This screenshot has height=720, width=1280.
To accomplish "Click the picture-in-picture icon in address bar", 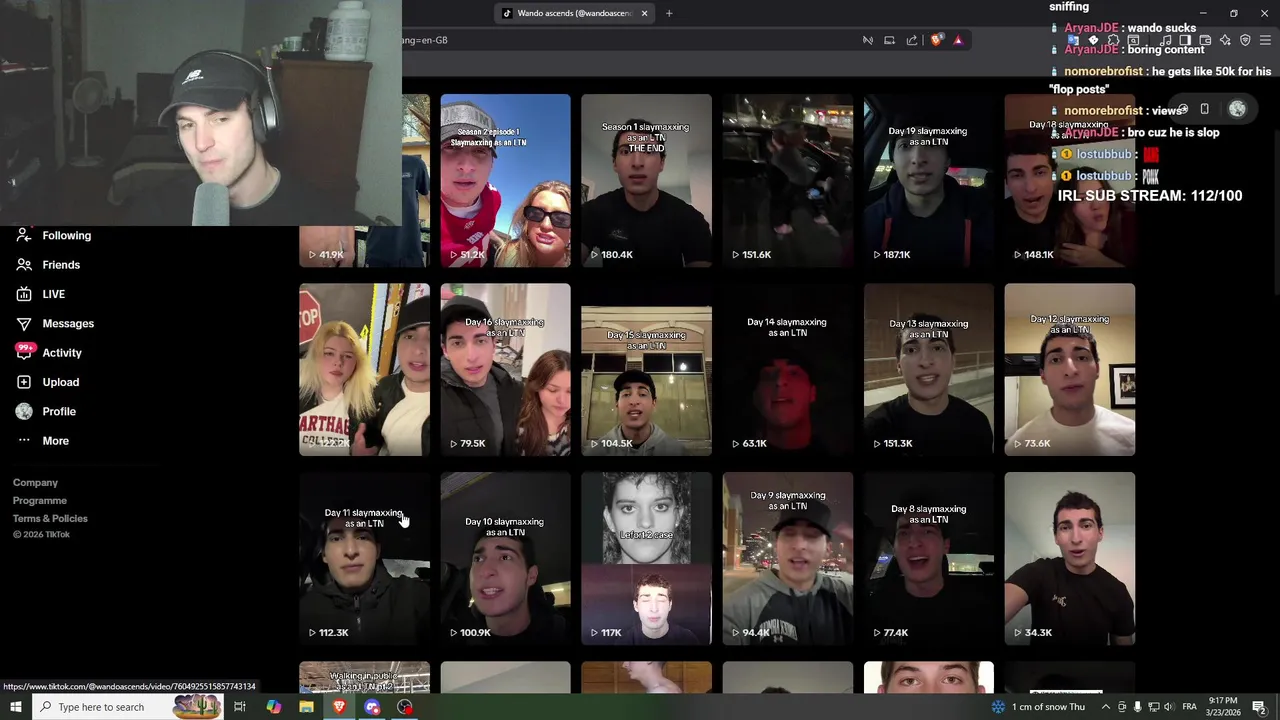I will click(x=889, y=40).
